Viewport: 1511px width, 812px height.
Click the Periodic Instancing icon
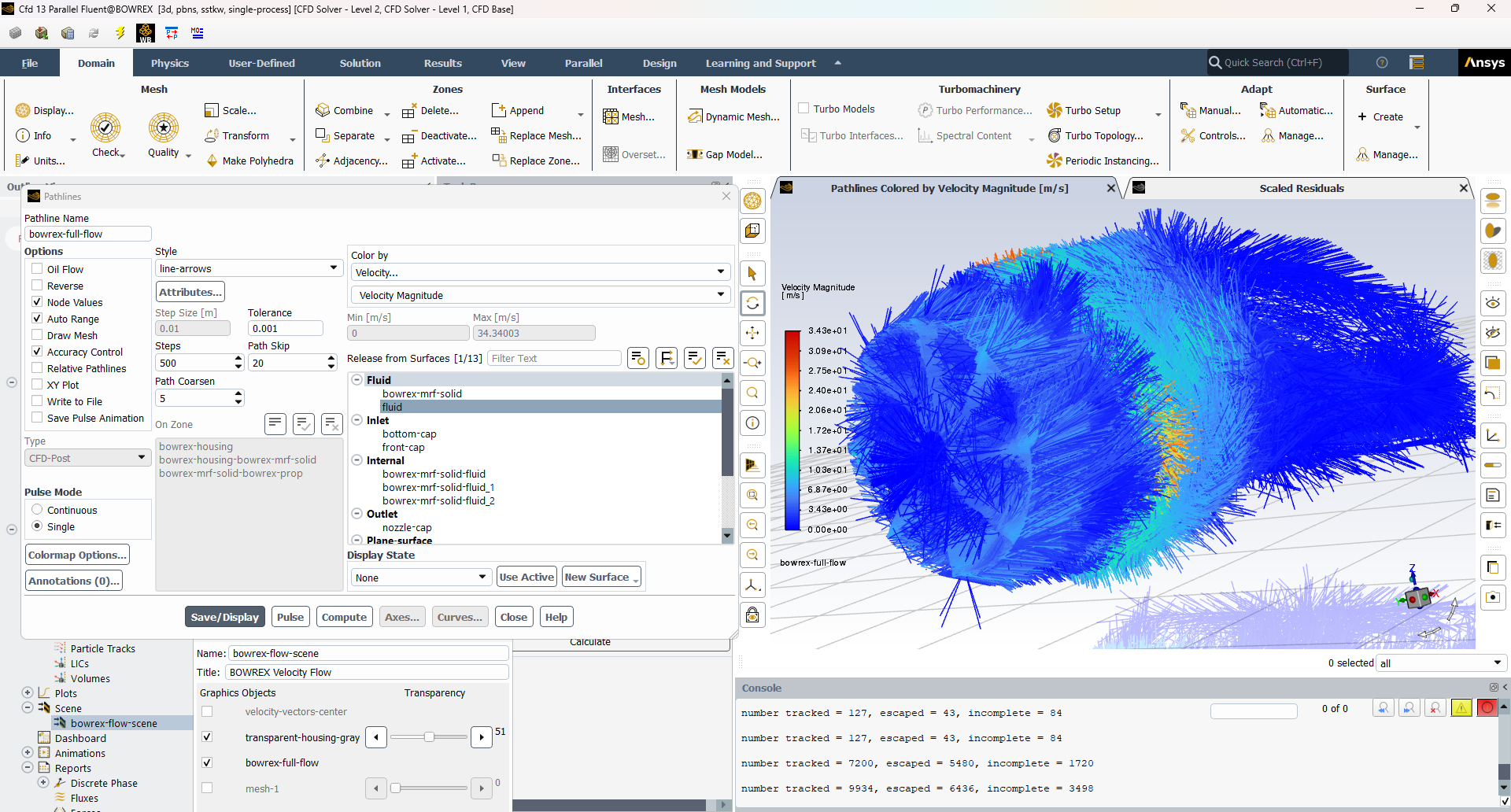(1054, 161)
